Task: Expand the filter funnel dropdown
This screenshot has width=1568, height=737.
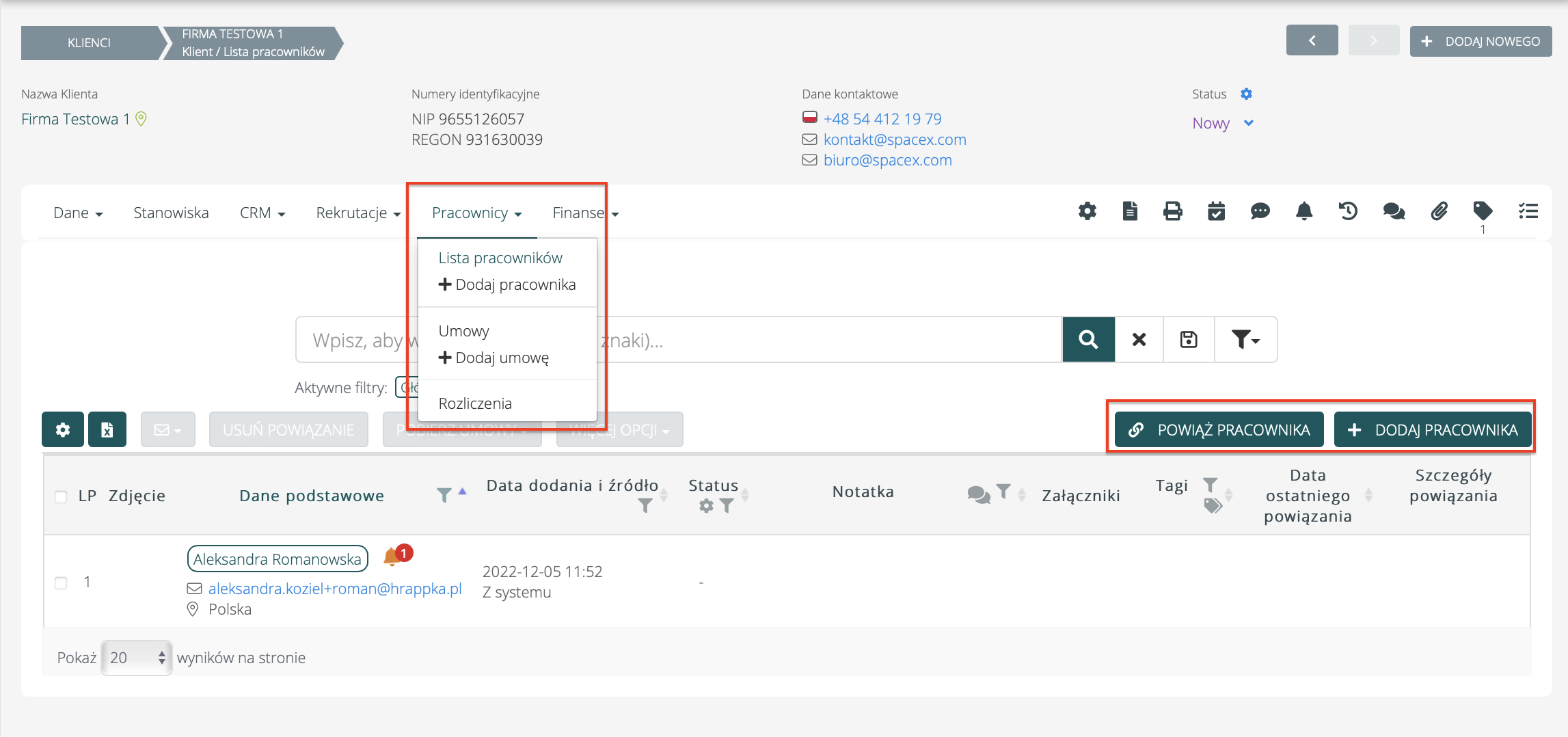Action: (x=1245, y=339)
